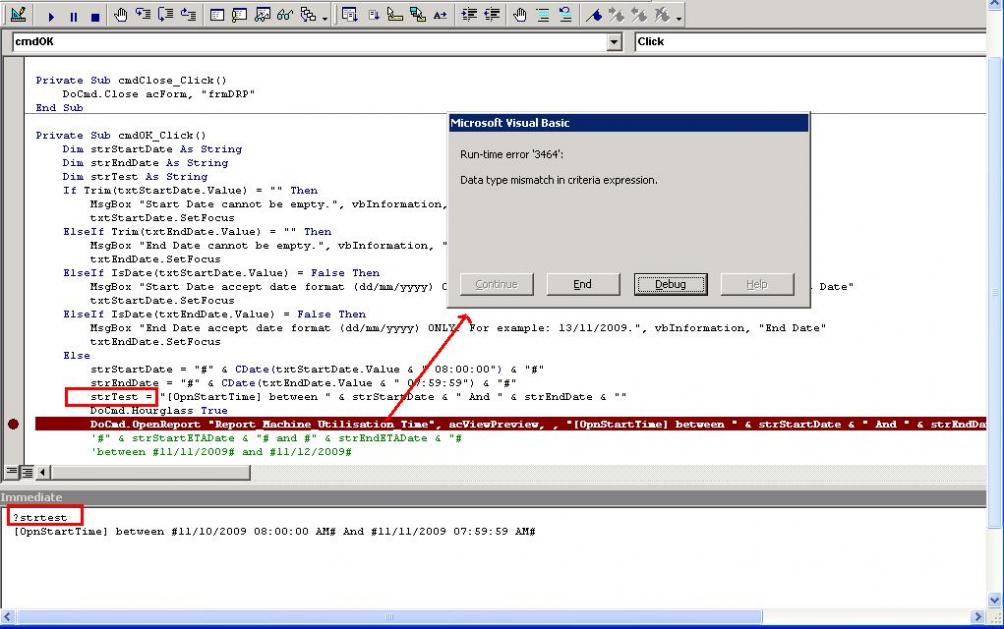Open the cmdOK object dropdown arrow
1004x629 pixels.
pos(614,42)
